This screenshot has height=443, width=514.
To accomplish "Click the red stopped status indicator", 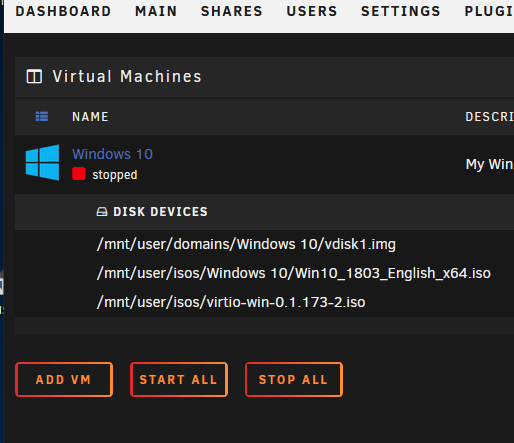I will click(x=79, y=174).
